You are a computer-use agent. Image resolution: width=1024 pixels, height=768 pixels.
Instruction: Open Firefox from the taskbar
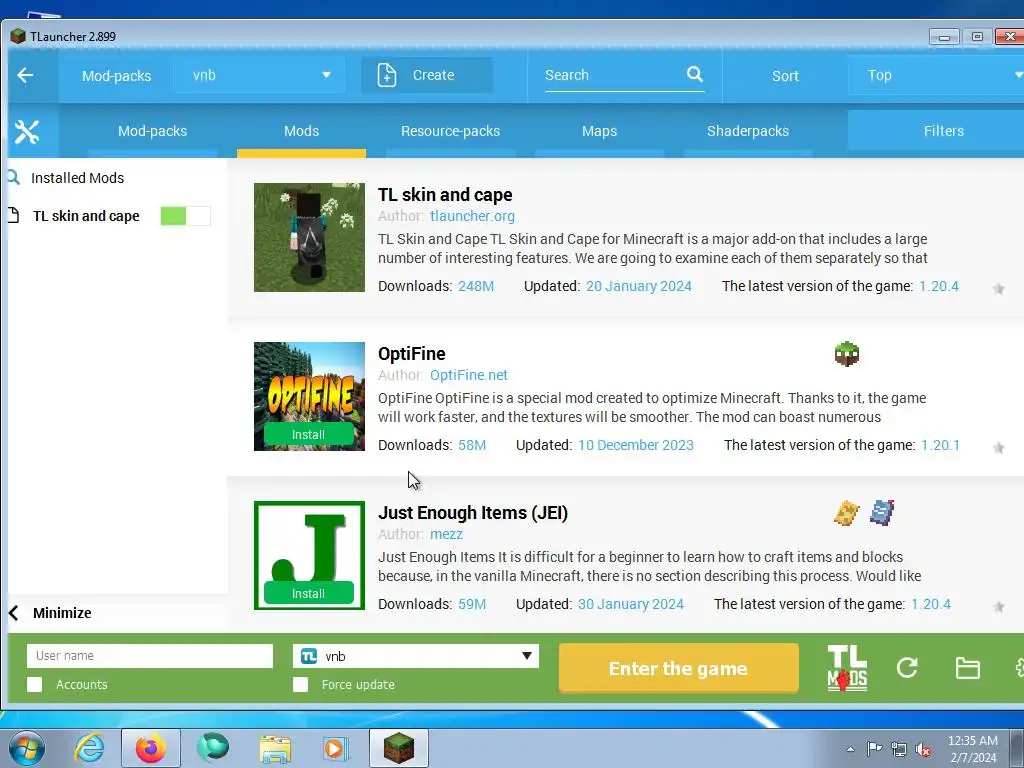point(151,748)
